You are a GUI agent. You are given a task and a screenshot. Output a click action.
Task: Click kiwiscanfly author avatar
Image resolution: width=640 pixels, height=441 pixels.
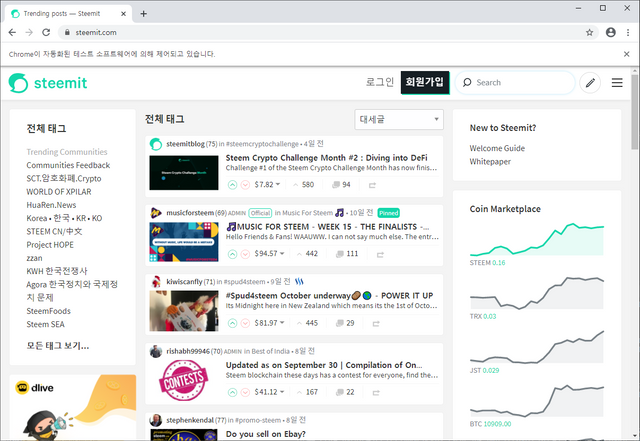(x=156, y=282)
